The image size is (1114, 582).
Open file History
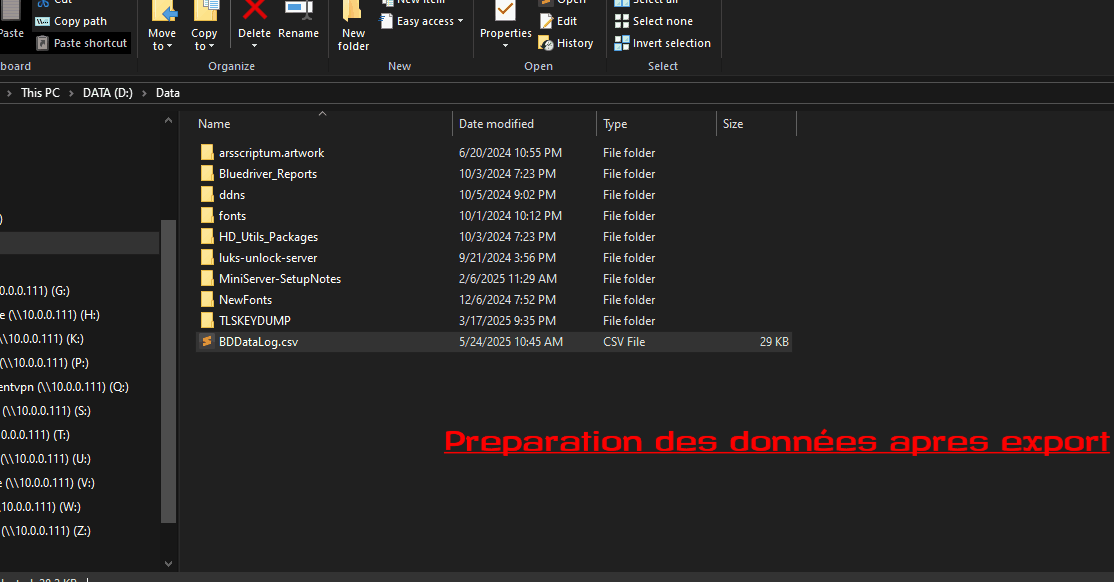pos(566,43)
